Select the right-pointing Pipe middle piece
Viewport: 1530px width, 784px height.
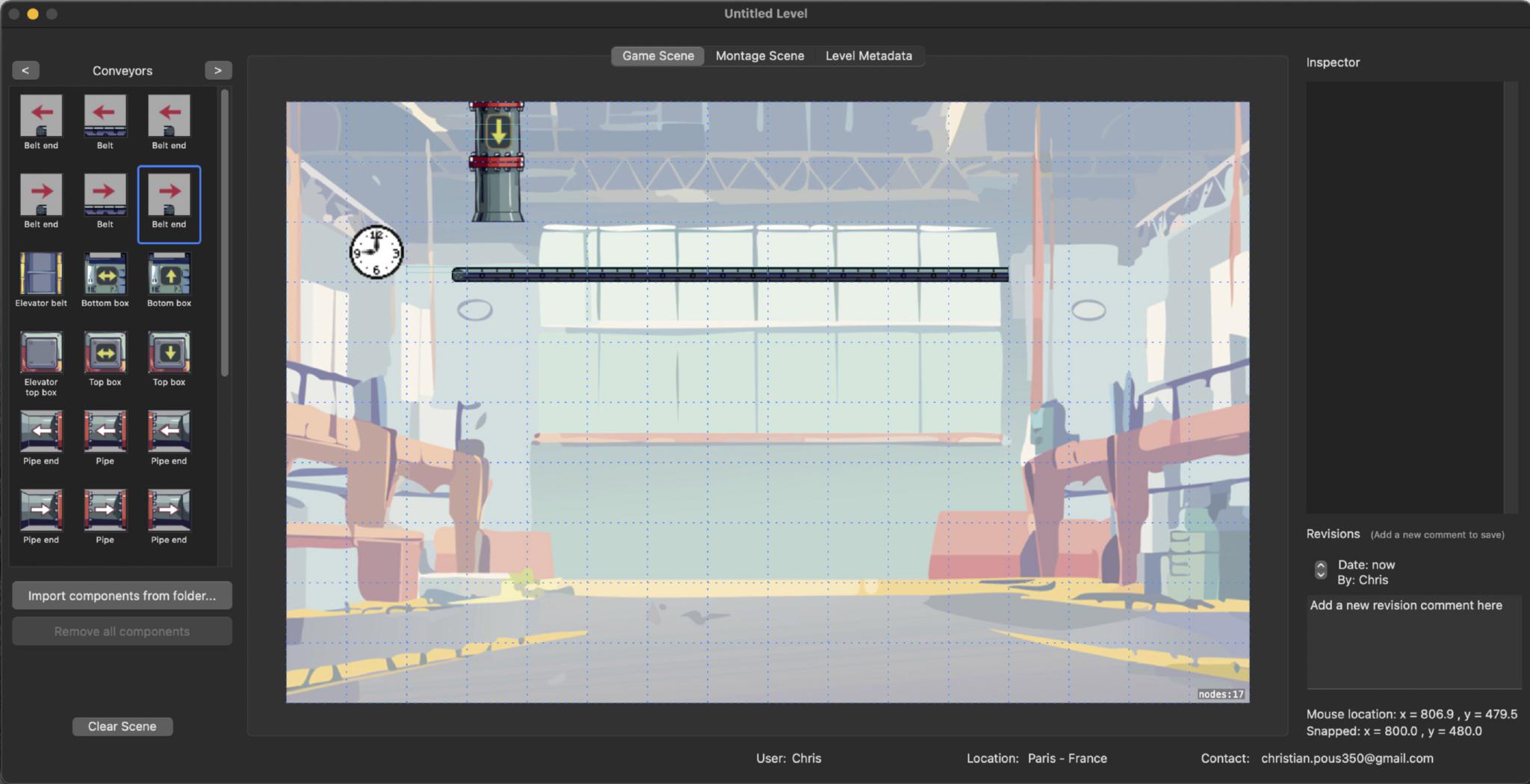coord(105,511)
